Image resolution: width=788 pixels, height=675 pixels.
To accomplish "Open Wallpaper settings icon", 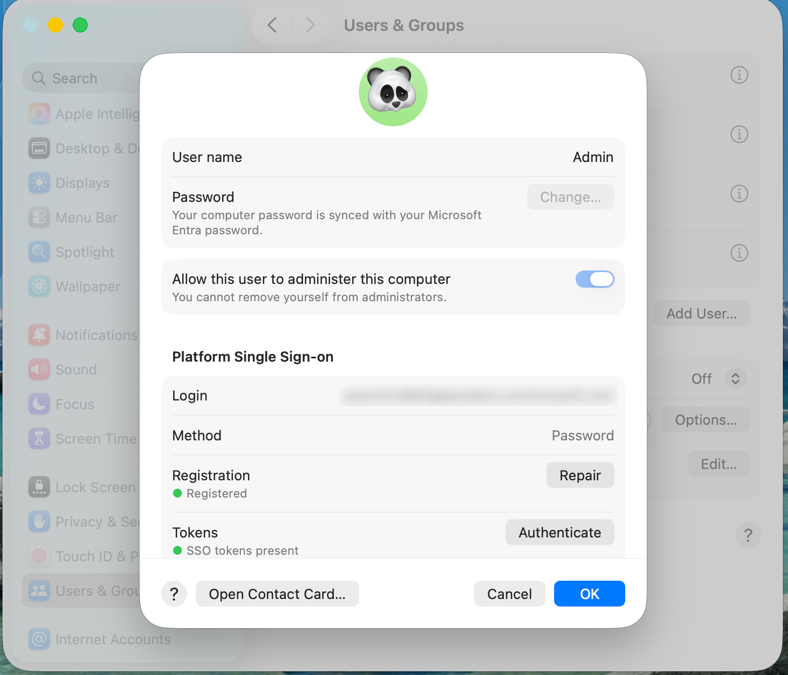I will 39,286.
